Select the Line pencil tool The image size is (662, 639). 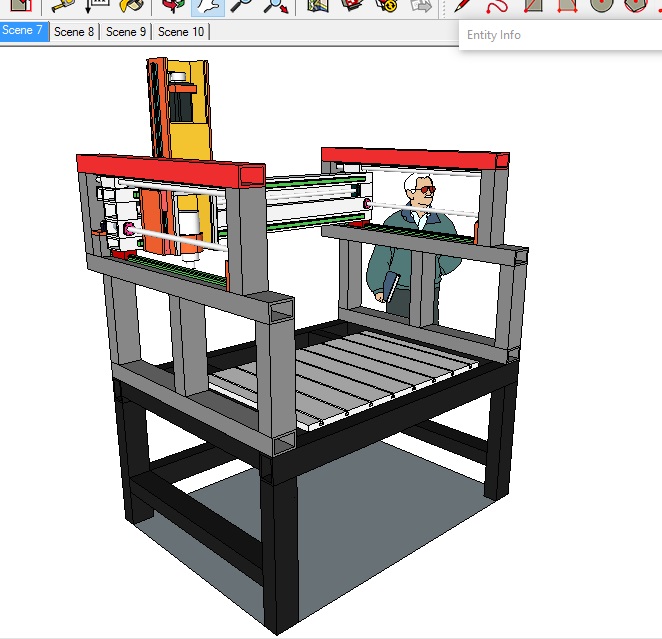point(462,6)
